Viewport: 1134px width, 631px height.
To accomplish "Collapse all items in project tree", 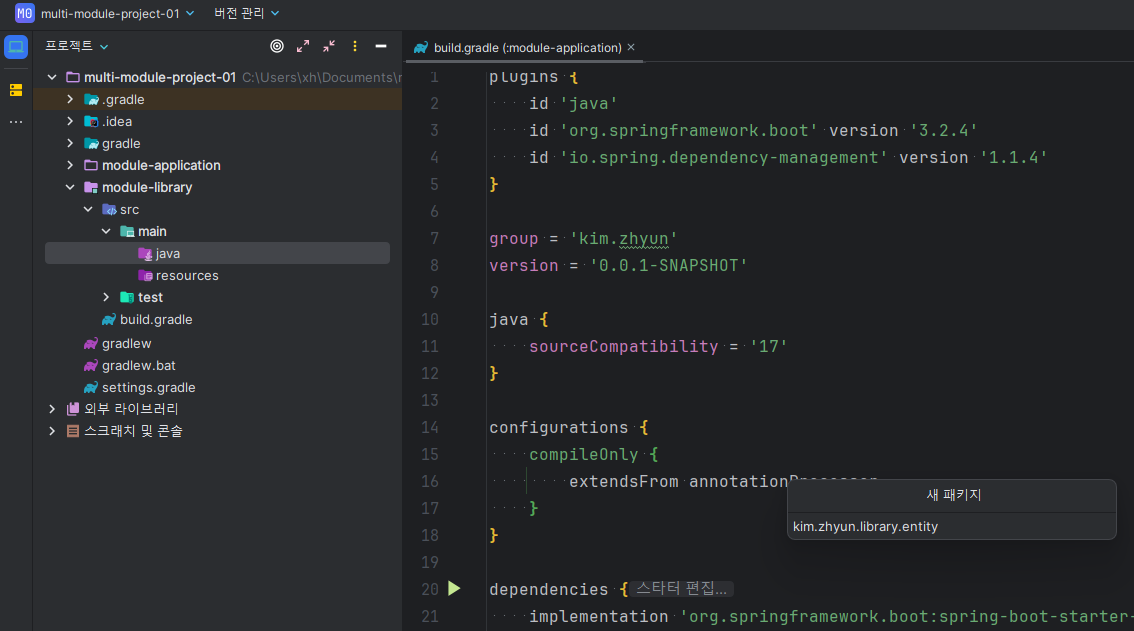I will click(329, 46).
